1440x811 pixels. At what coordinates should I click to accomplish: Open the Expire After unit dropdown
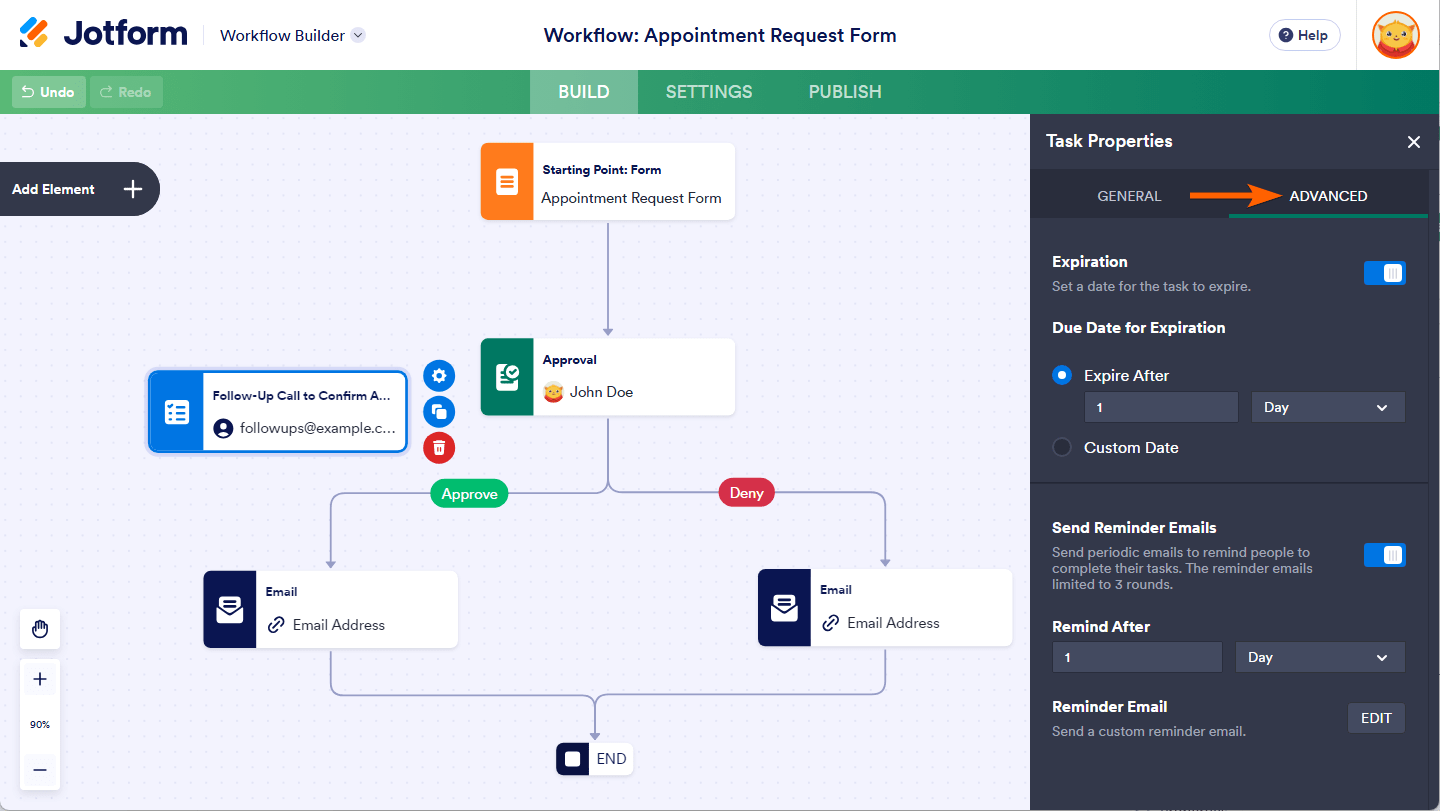[1327, 407]
